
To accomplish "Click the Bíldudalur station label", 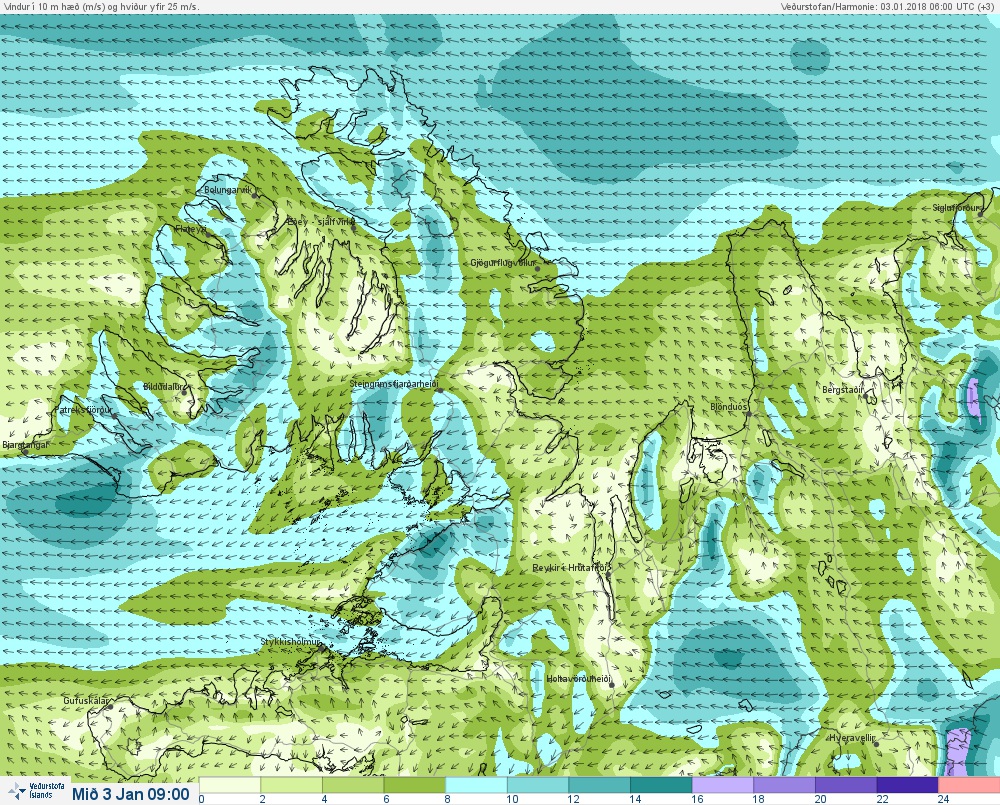I will tap(163, 387).
